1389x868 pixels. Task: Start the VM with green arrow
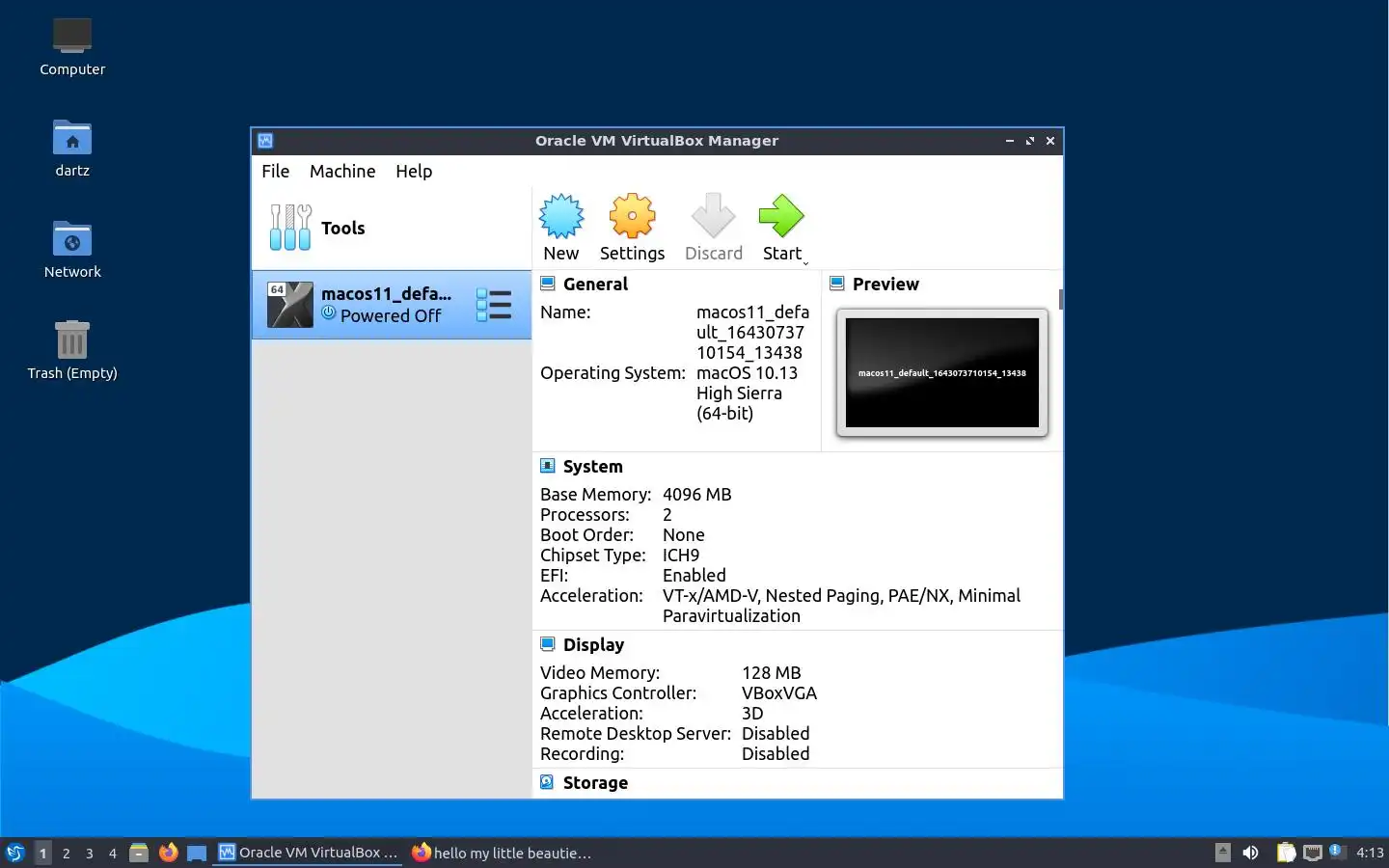781,216
